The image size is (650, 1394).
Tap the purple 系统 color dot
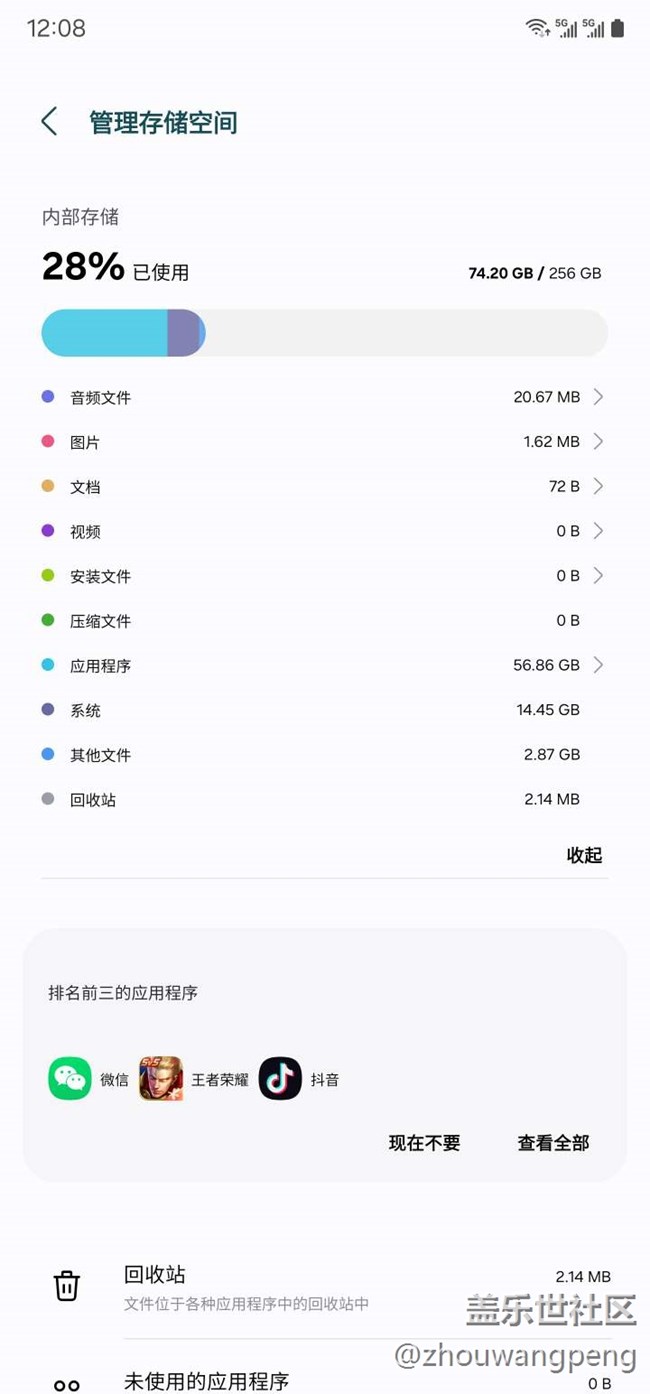[48, 710]
